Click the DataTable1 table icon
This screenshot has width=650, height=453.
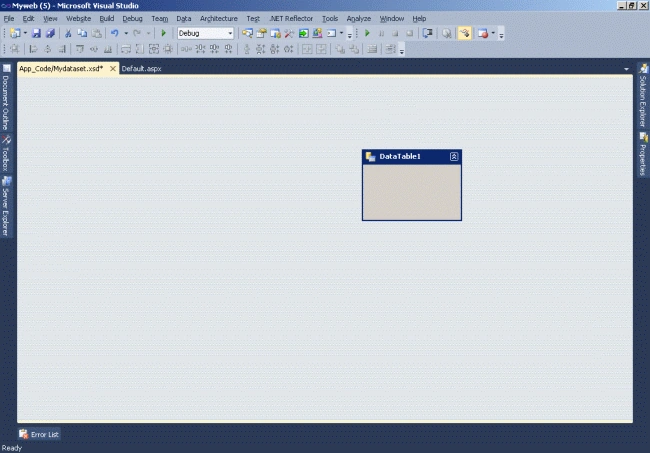click(370, 157)
